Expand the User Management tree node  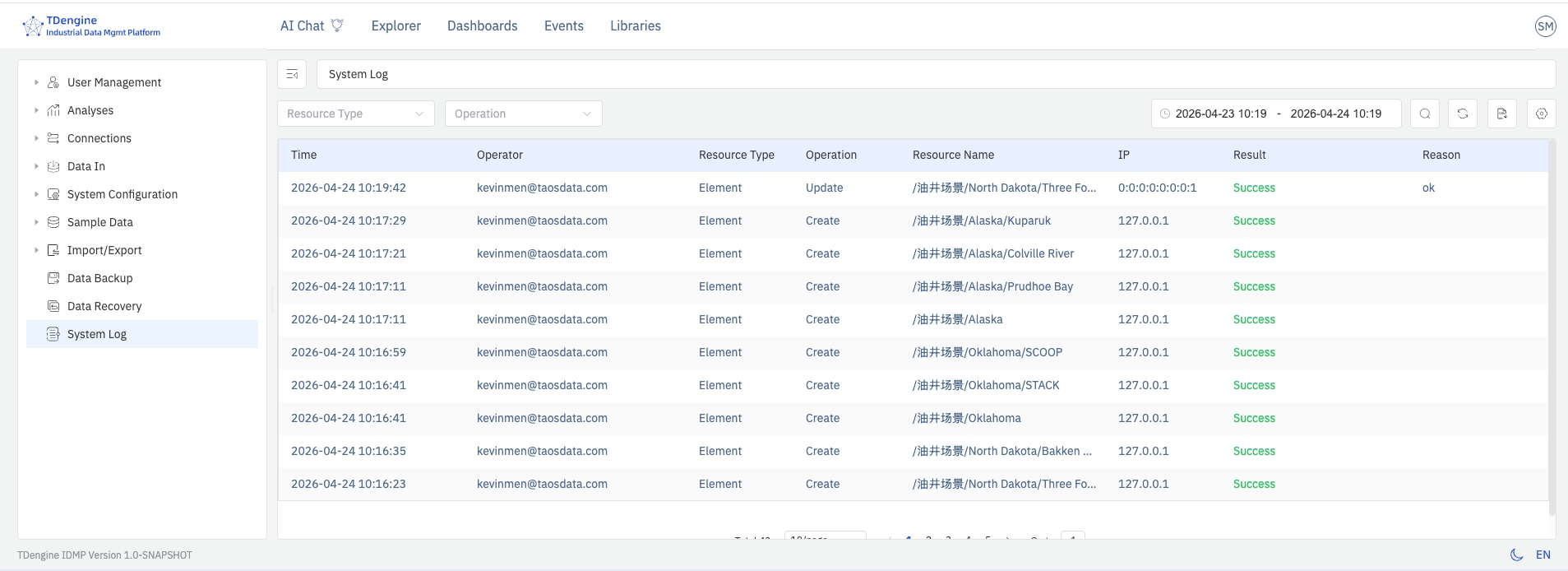(36, 82)
